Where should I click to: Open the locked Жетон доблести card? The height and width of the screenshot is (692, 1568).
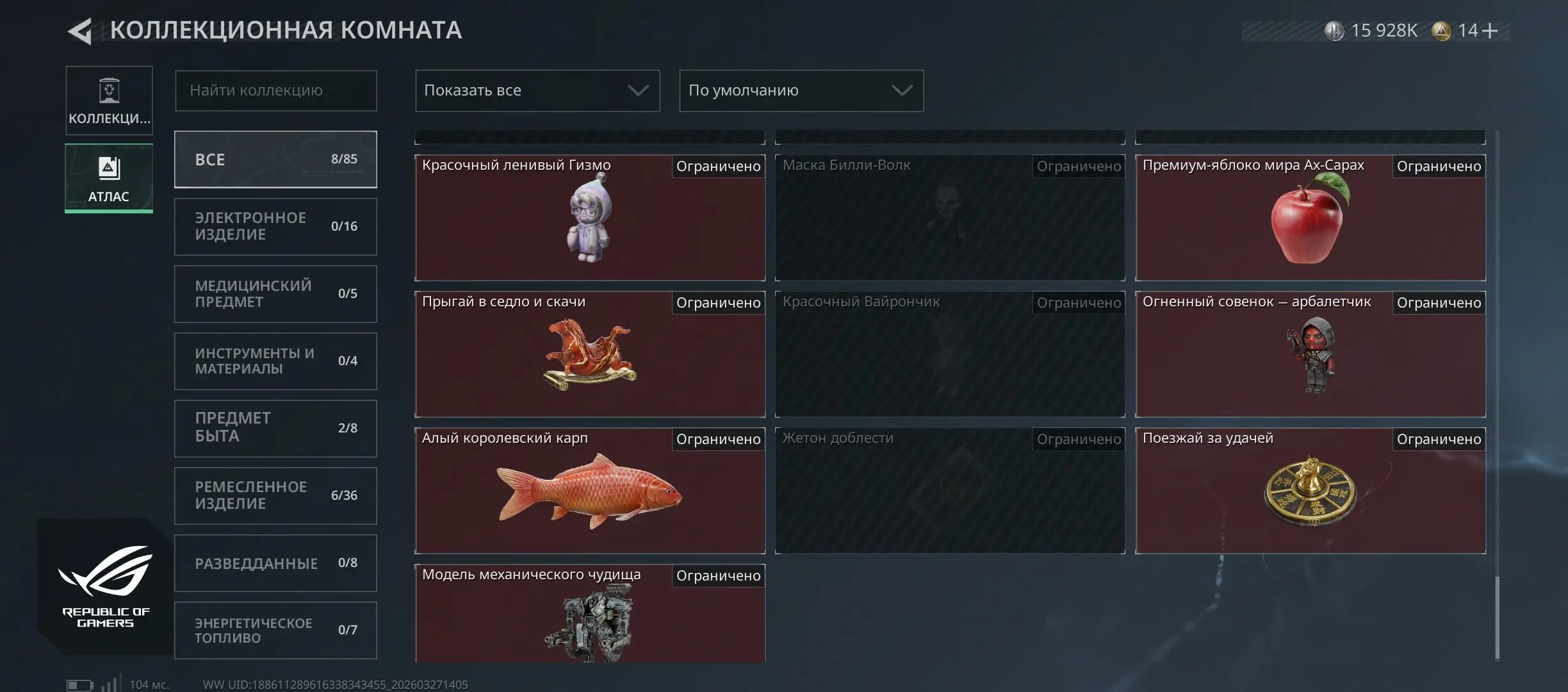tap(950, 491)
